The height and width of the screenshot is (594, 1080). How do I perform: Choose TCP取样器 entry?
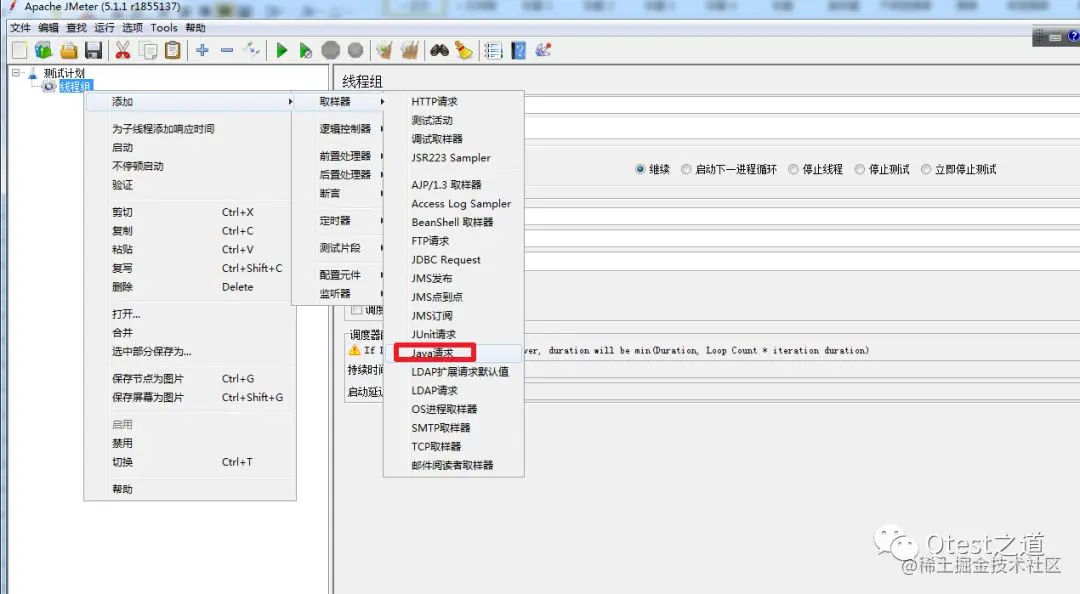coord(454,447)
